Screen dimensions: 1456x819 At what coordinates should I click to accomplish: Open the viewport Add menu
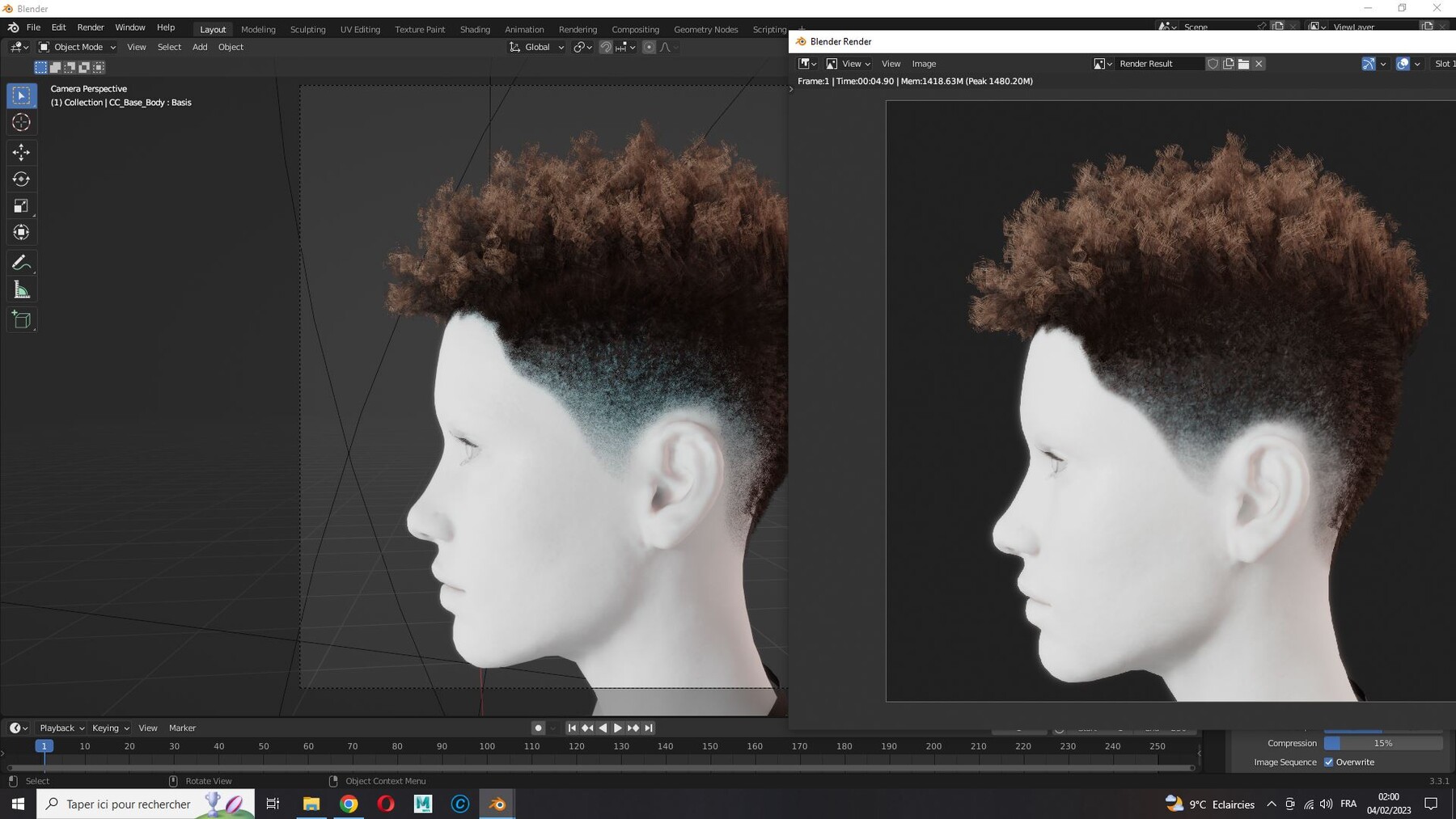pos(200,47)
